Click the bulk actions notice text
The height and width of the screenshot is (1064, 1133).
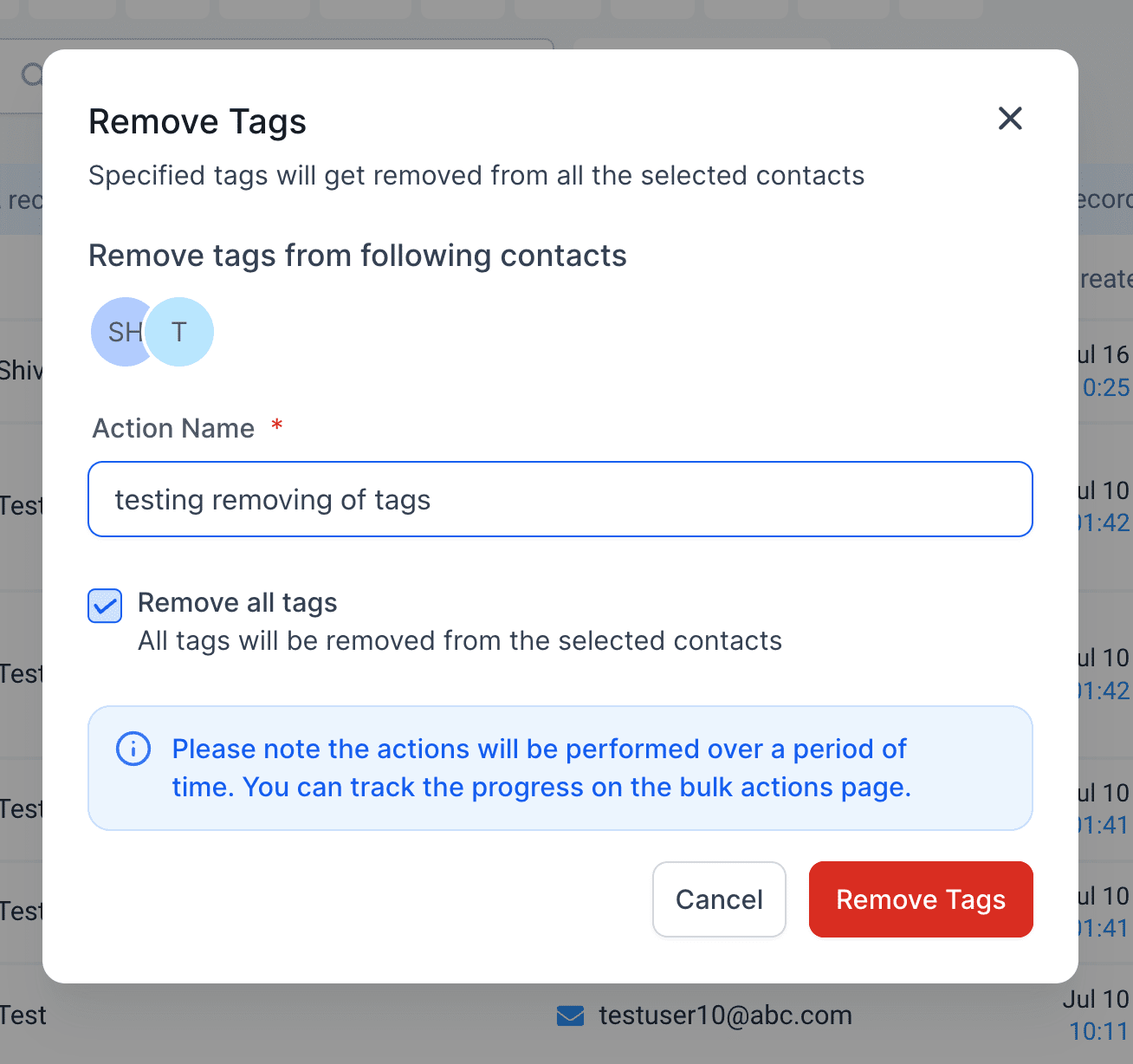click(541, 768)
